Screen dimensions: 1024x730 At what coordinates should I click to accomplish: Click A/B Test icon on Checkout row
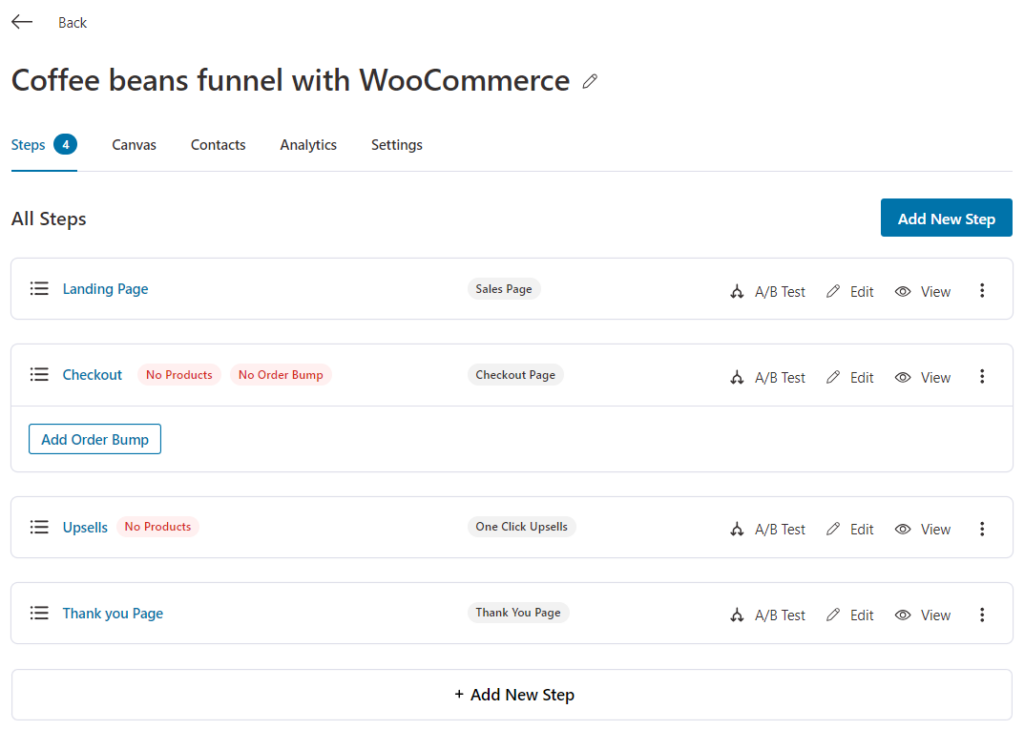737,377
